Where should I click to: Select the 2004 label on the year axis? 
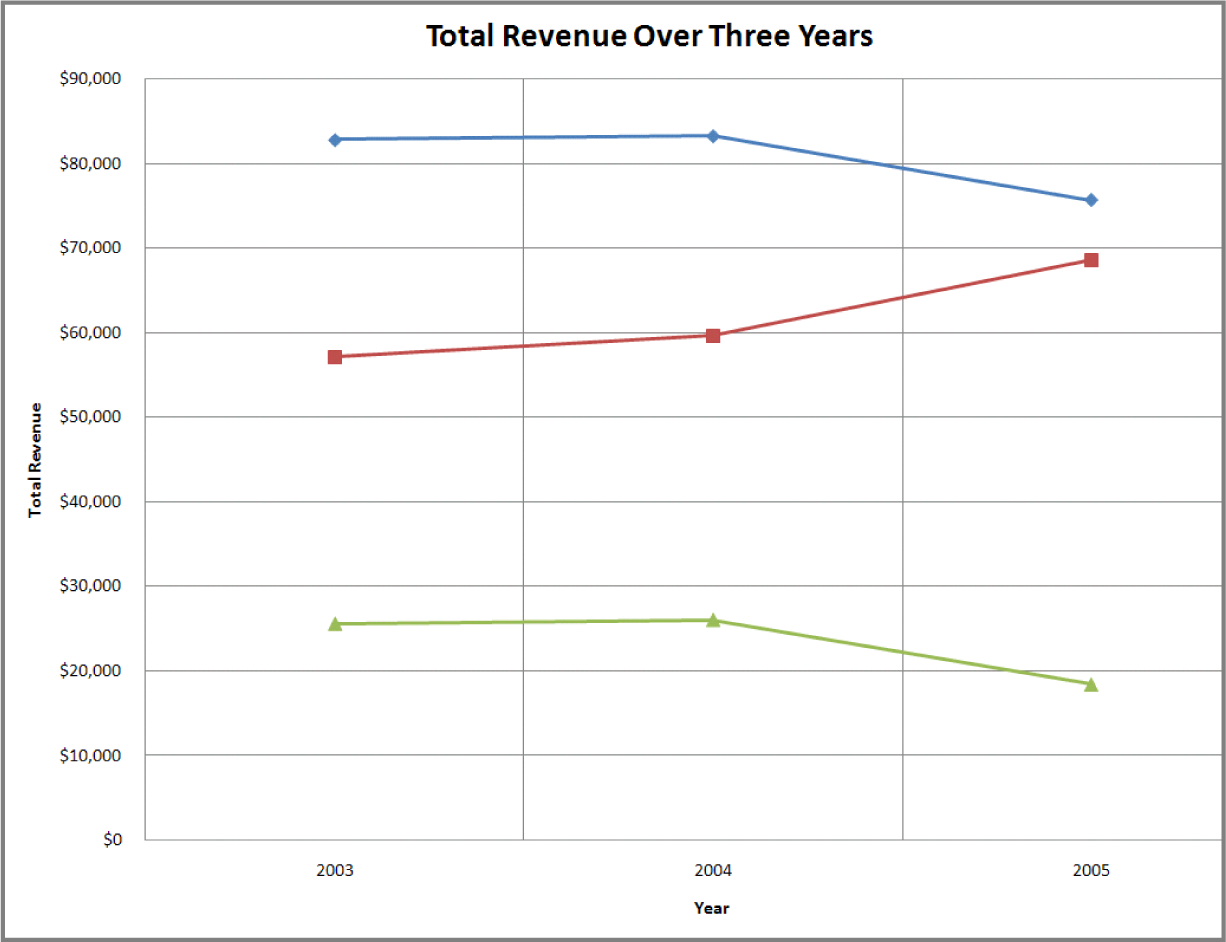[713, 870]
